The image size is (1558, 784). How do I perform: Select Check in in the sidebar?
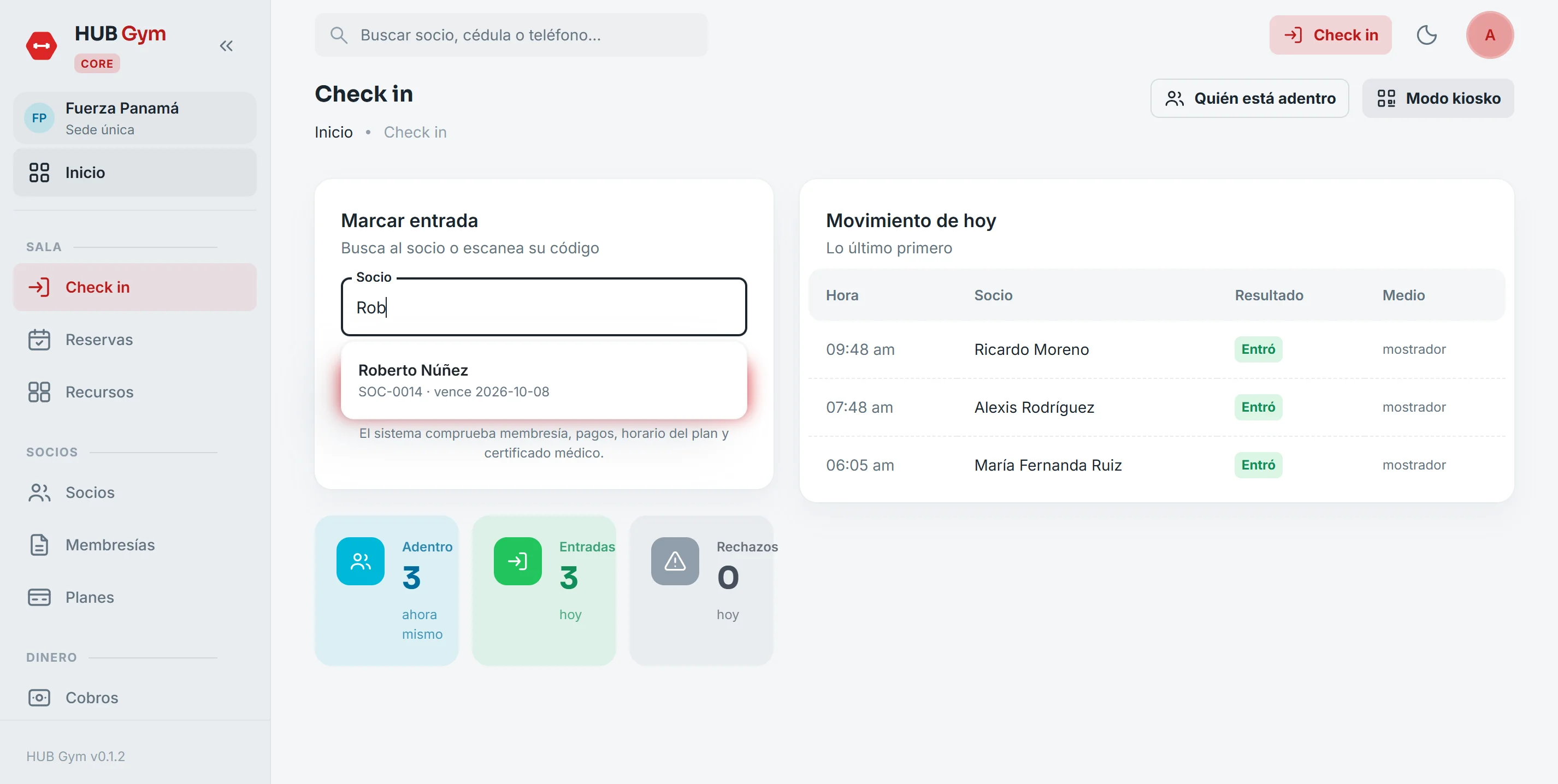coord(135,287)
